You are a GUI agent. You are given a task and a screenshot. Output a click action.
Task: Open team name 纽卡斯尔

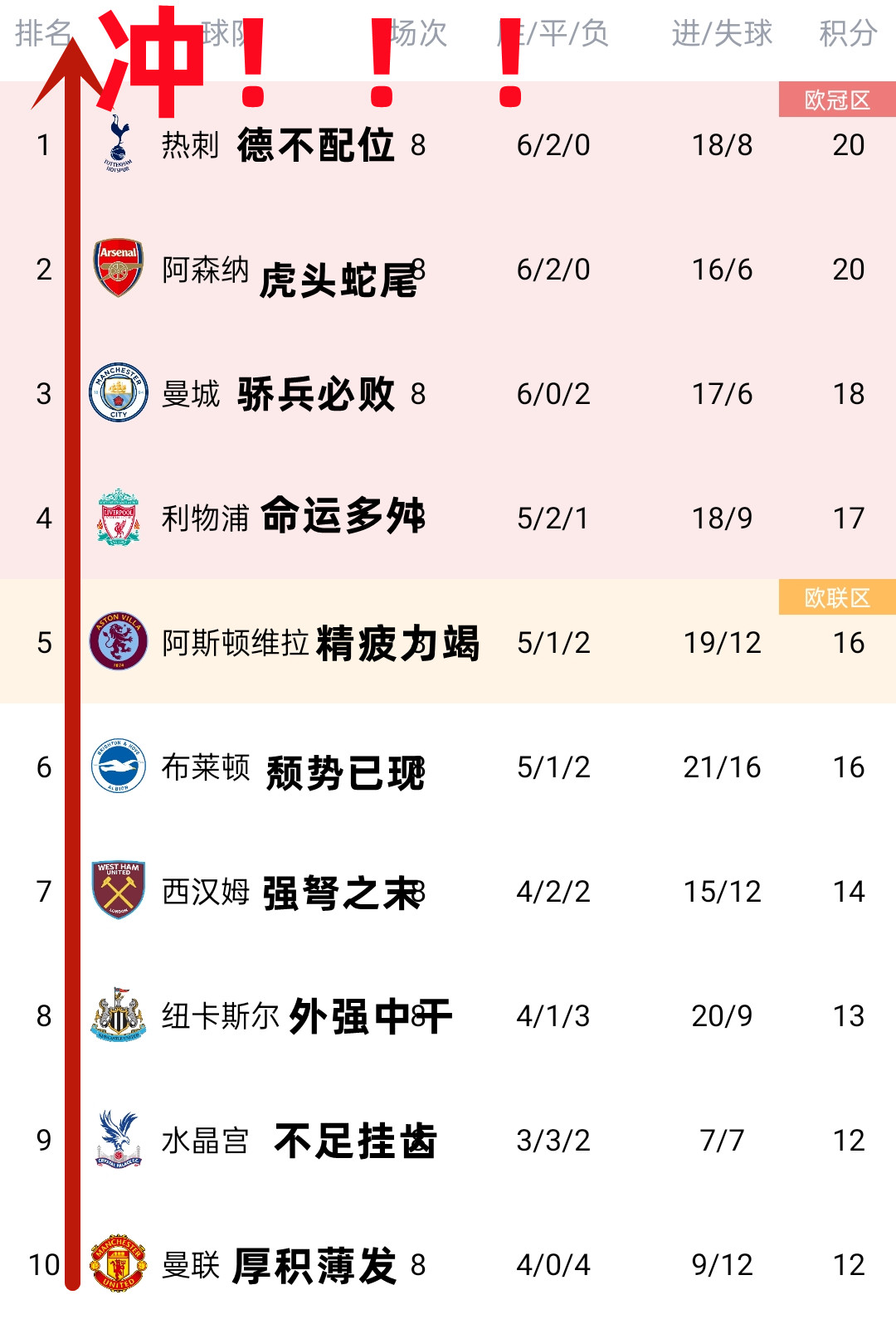pyautogui.click(x=220, y=1015)
